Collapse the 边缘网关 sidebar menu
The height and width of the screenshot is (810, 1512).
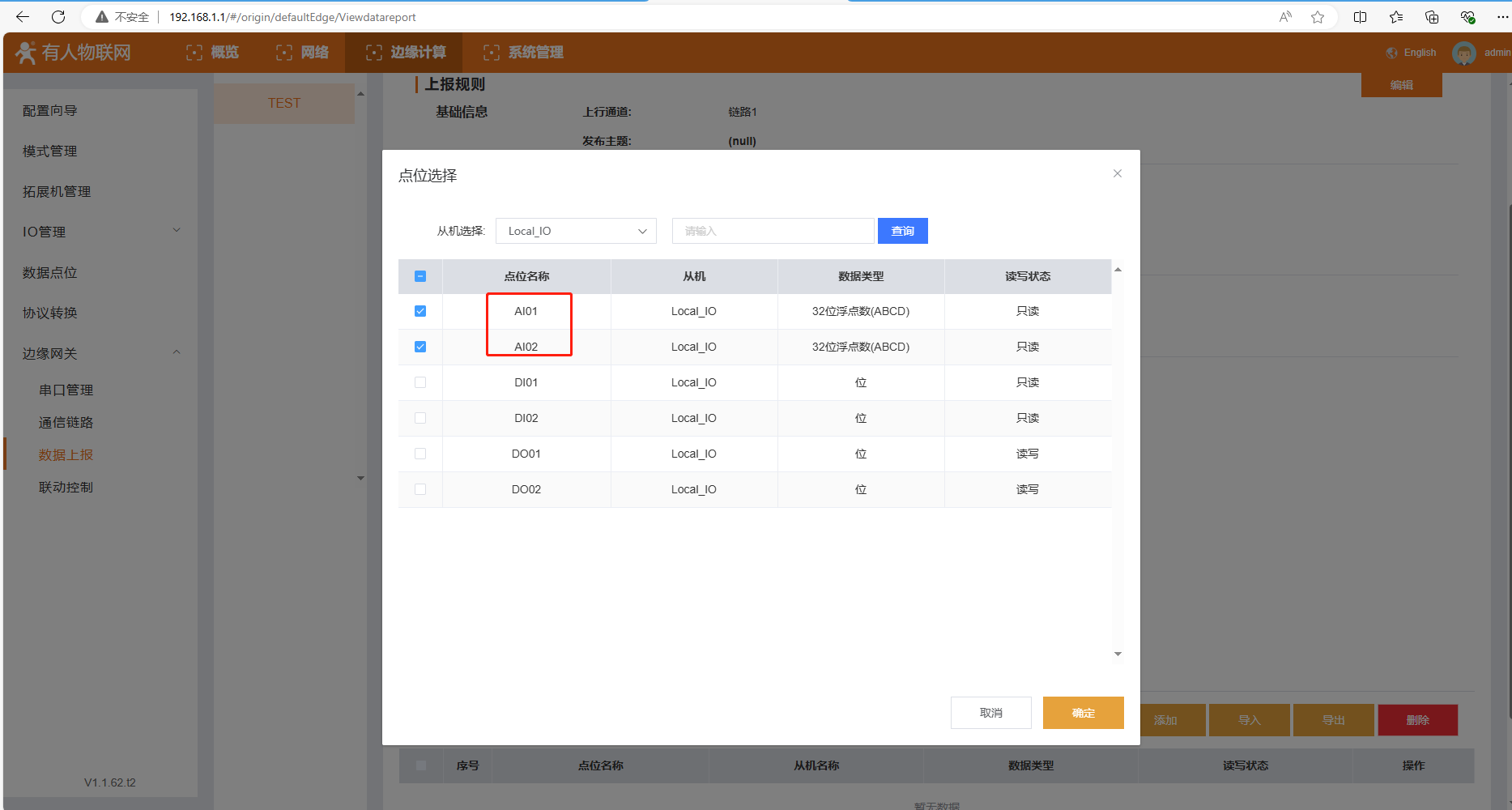101,353
